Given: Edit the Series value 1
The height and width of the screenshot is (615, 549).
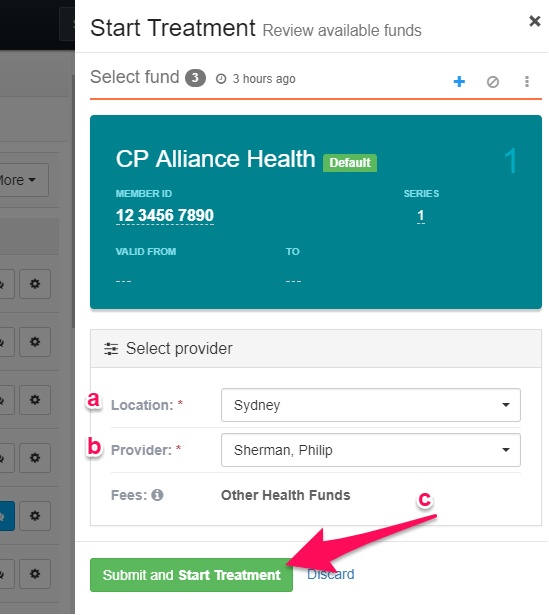Looking at the screenshot, I should 421,215.
